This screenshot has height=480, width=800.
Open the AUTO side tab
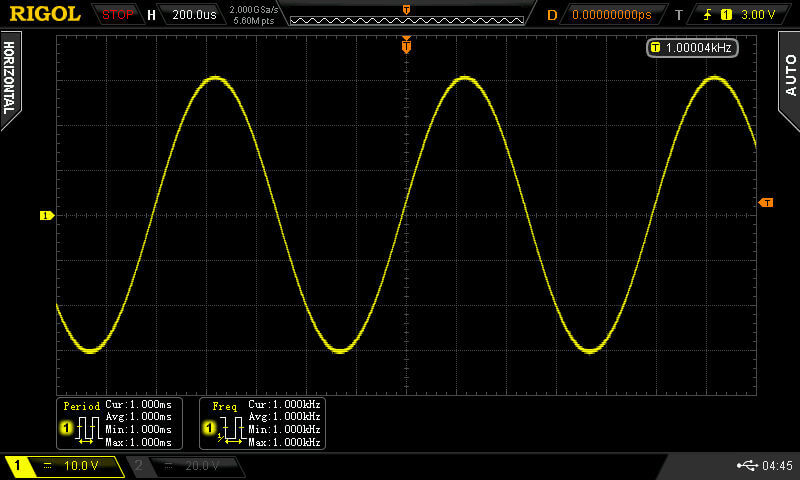point(789,76)
